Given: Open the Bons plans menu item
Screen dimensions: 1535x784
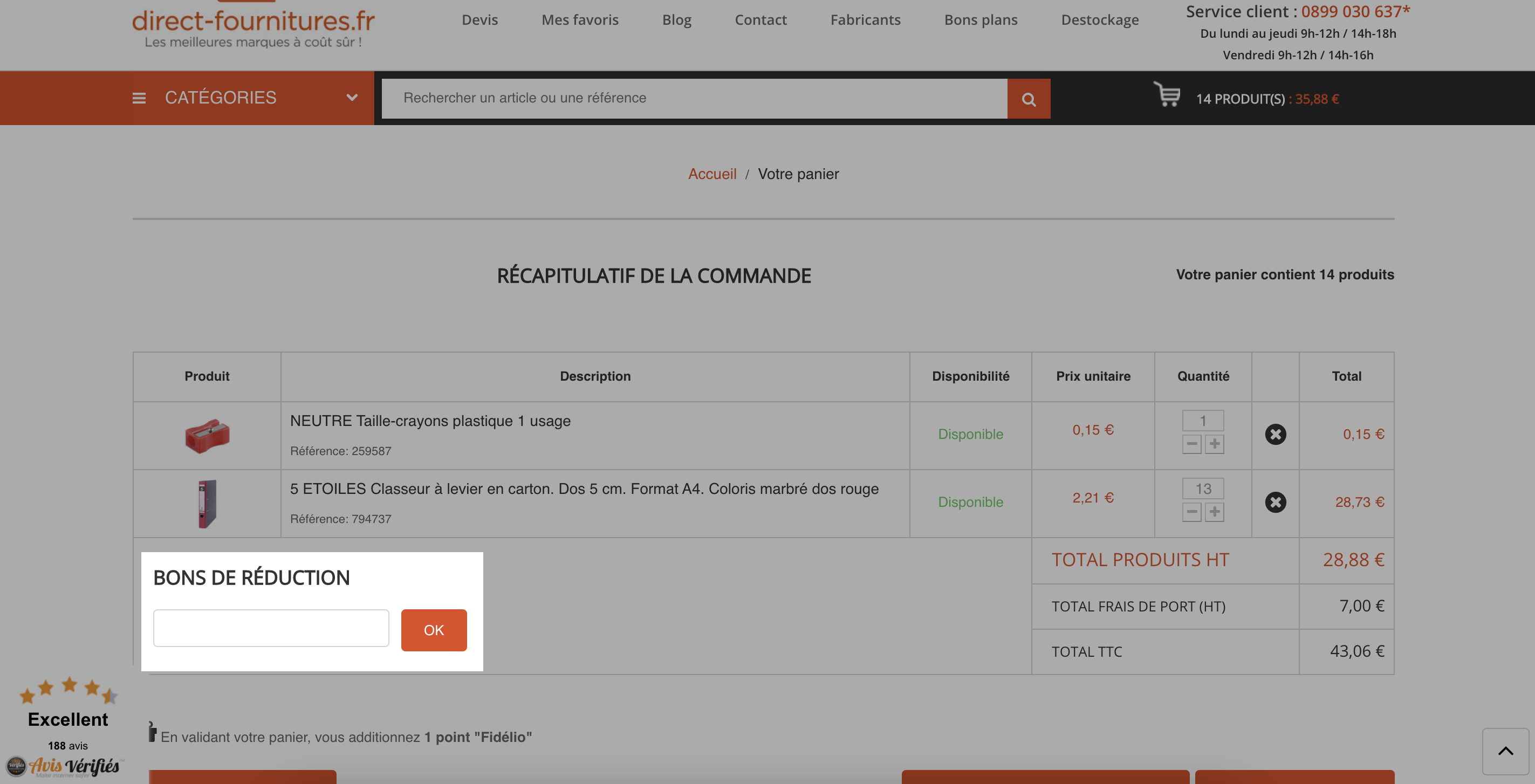Looking at the screenshot, I should point(981,19).
